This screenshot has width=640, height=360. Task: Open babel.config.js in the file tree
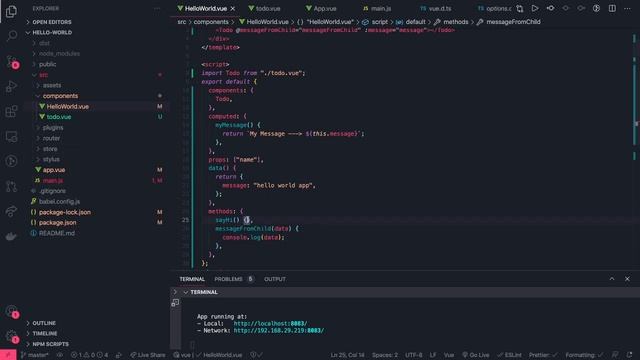tap(59, 202)
